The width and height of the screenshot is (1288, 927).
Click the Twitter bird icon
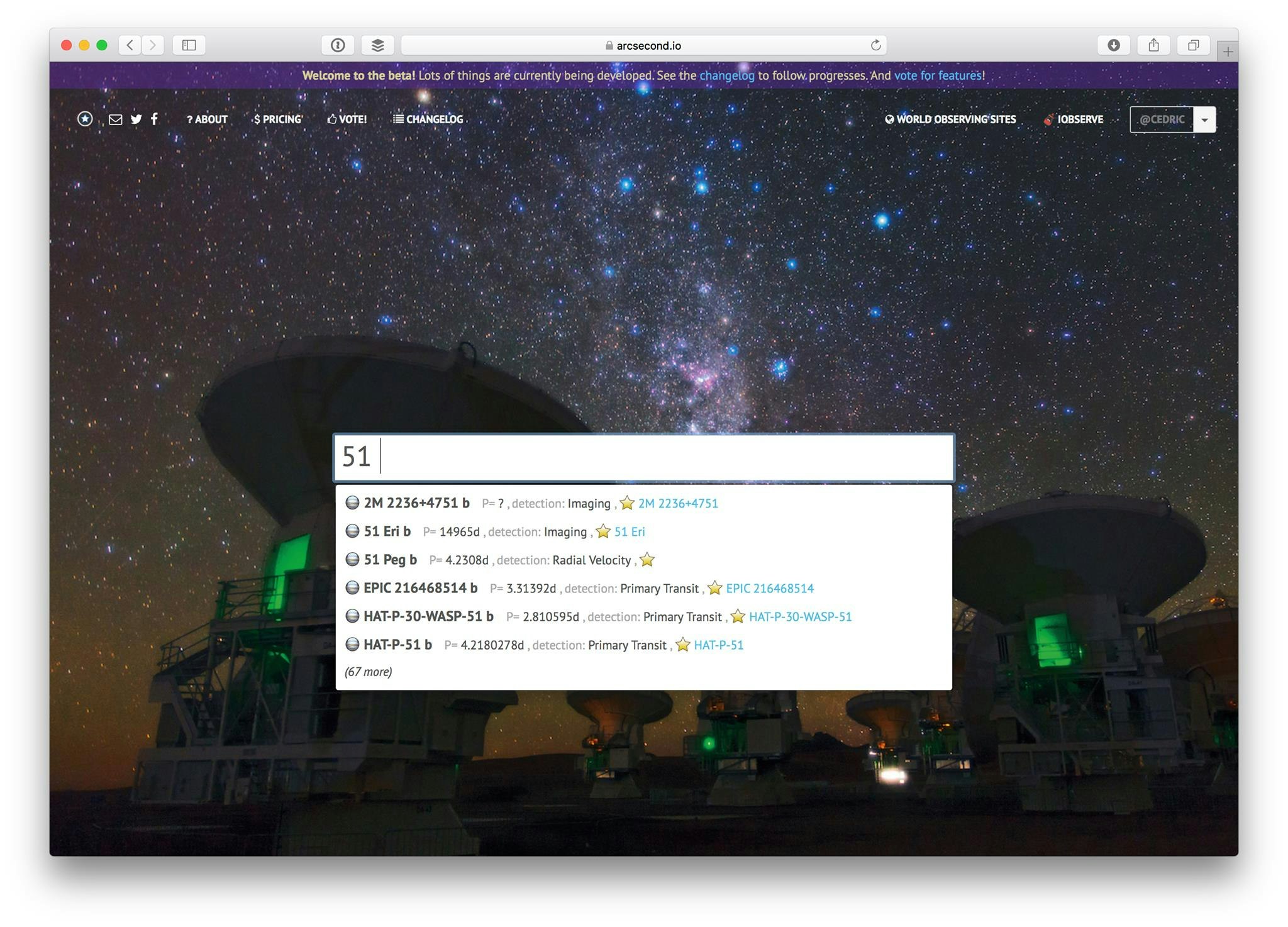136,119
